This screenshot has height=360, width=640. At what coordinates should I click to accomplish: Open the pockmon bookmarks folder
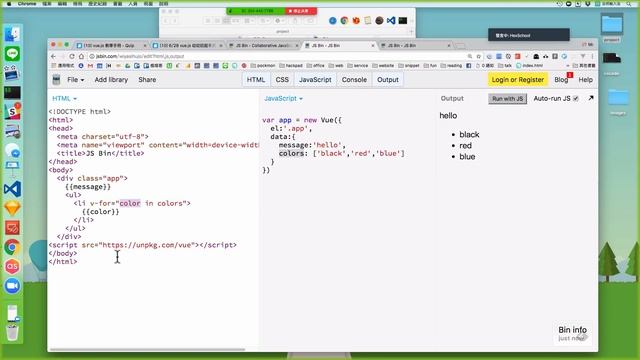262,65
